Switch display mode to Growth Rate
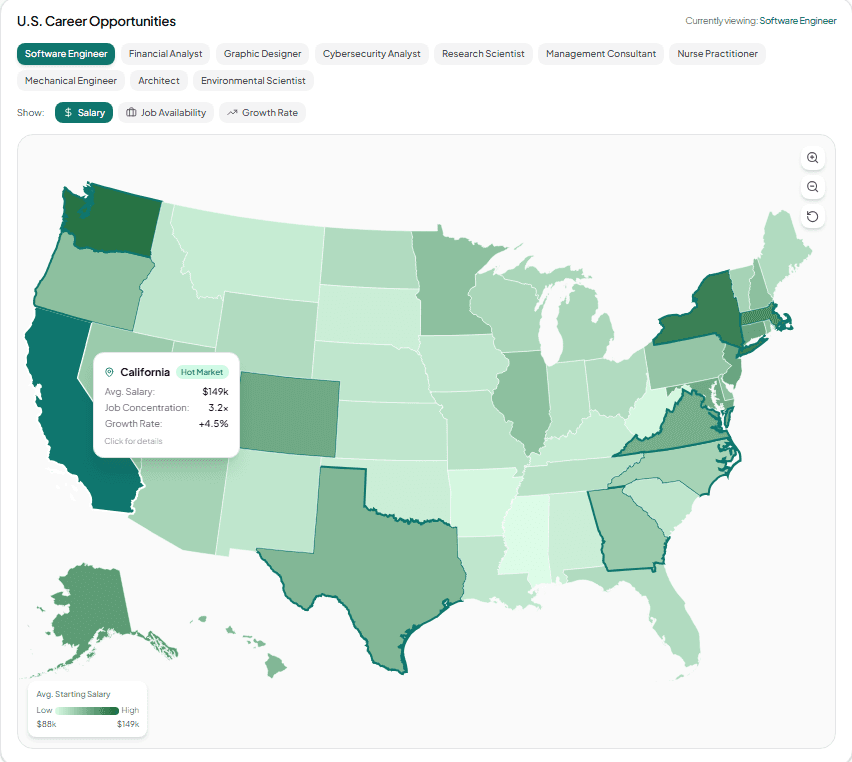 [262, 112]
